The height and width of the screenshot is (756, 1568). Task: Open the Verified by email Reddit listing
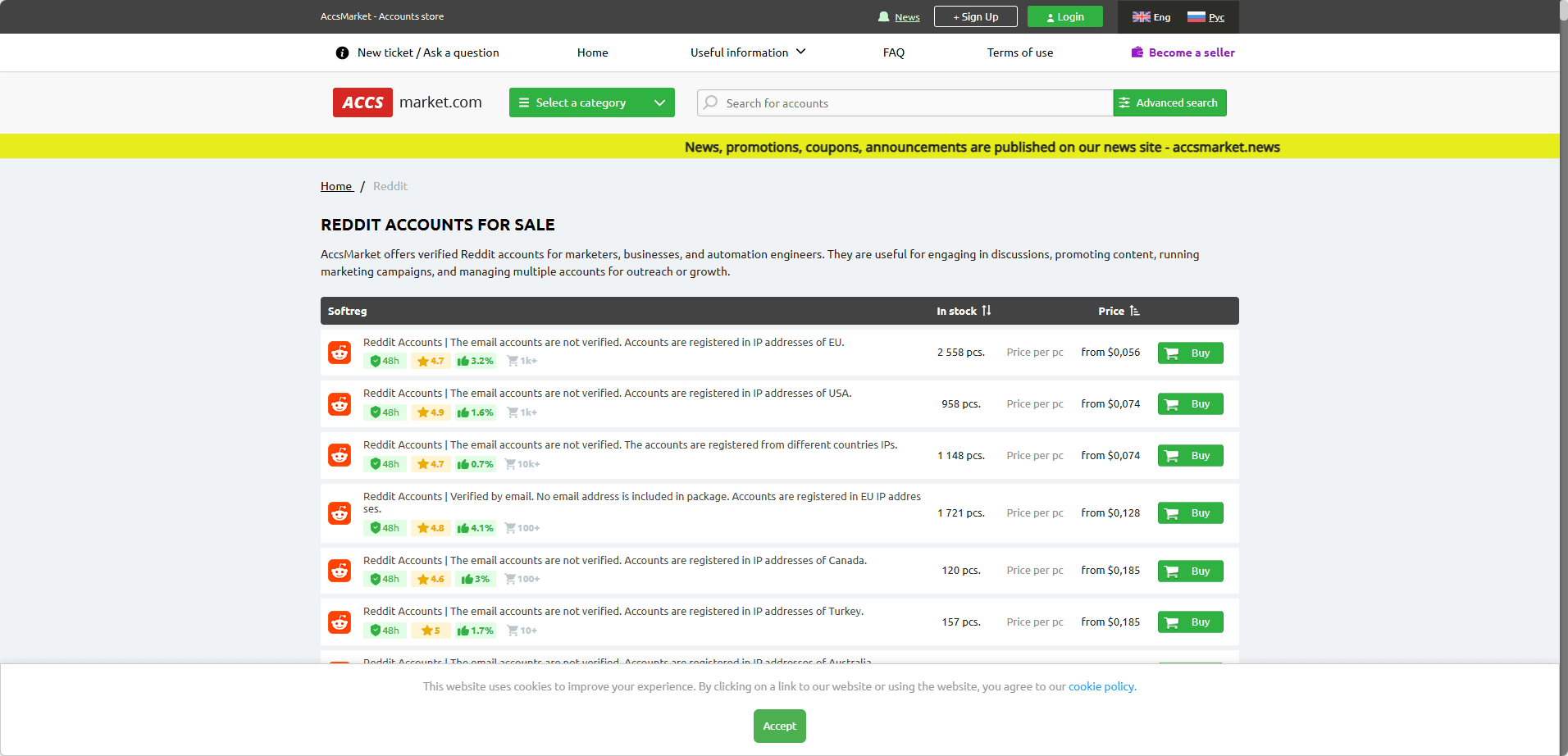tap(642, 503)
